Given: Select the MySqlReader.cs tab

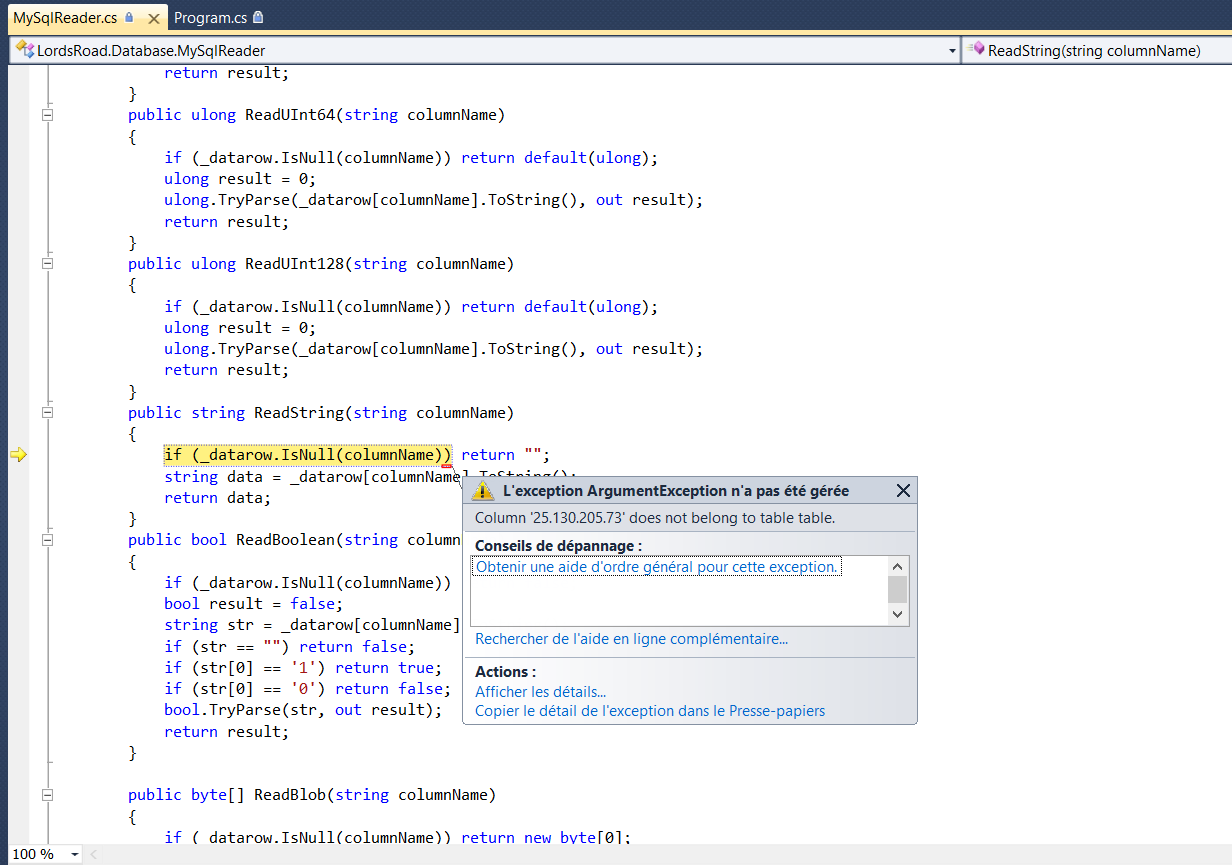Looking at the screenshot, I should click(x=64, y=18).
